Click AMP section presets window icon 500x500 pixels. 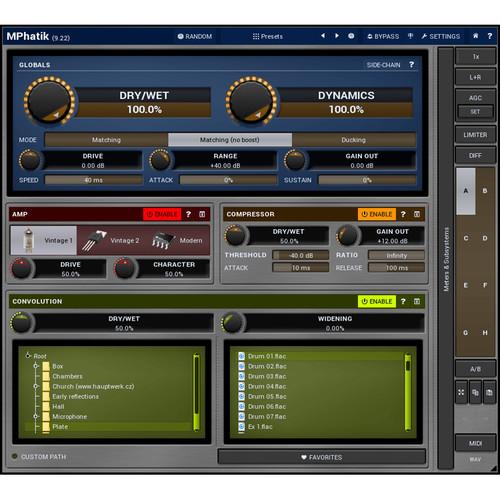pos(202,214)
